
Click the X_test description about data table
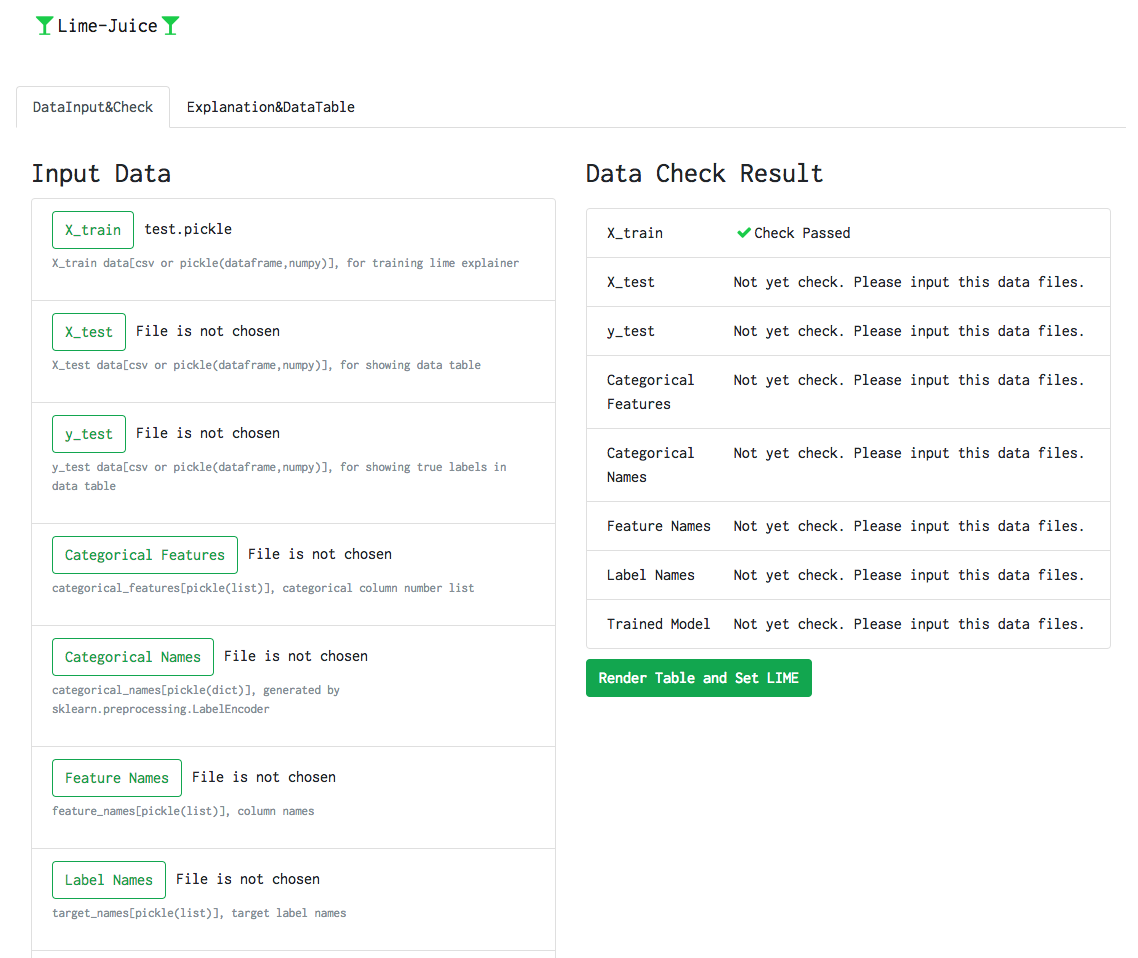266,365
